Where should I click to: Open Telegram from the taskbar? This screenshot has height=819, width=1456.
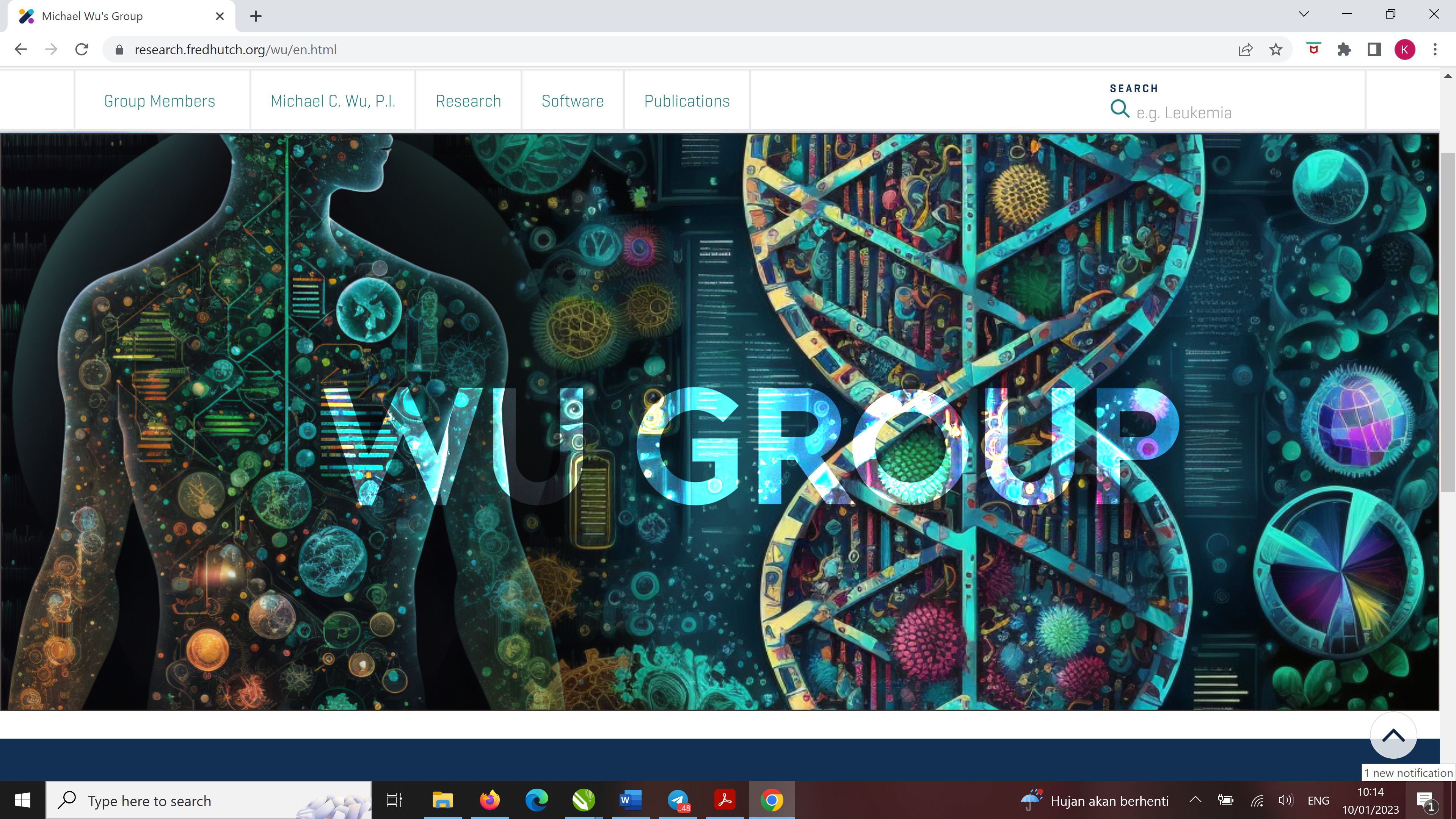[x=678, y=800]
